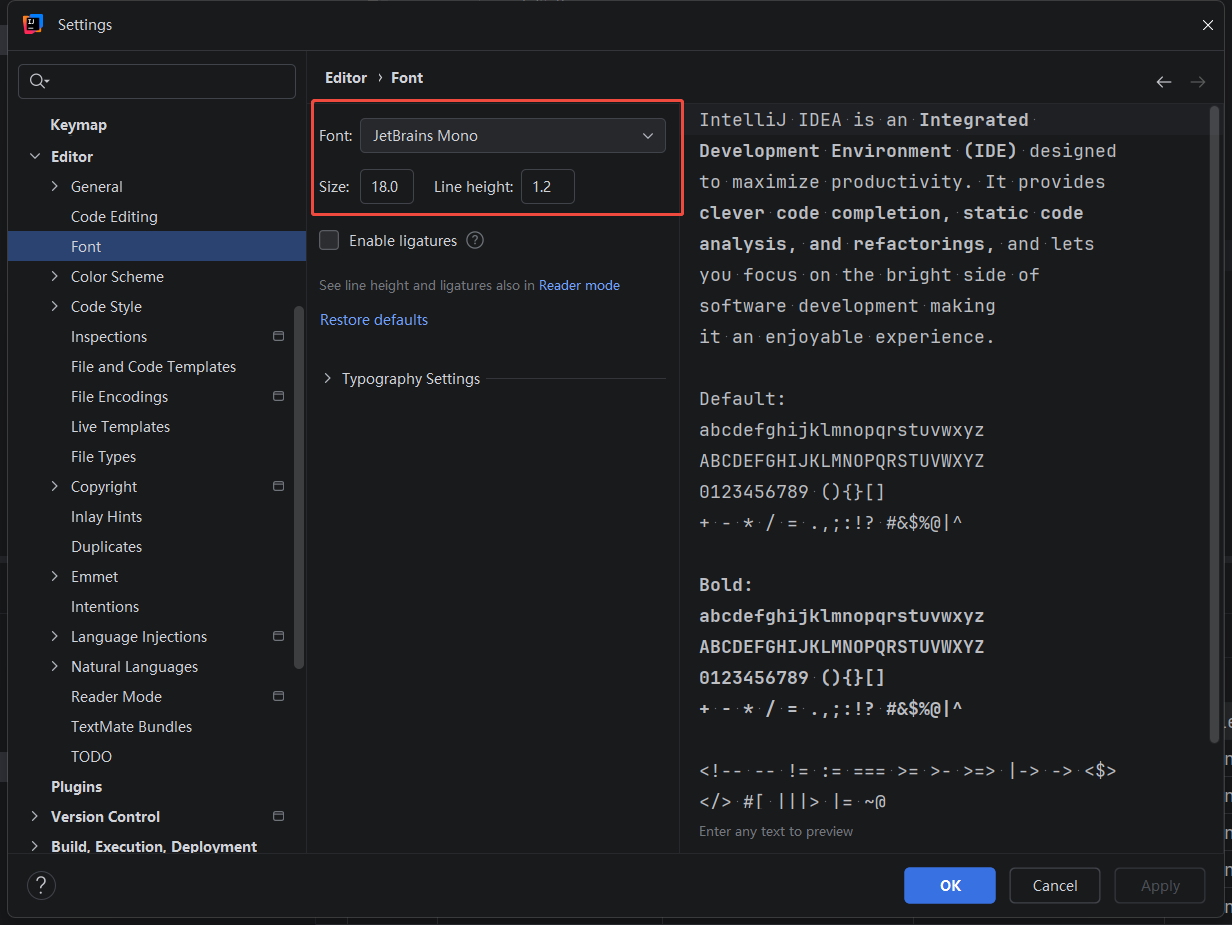Click the font preview scrollbar
Image resolution: width=1232 pixels, height=925 pixels.
click(1215, 425)
